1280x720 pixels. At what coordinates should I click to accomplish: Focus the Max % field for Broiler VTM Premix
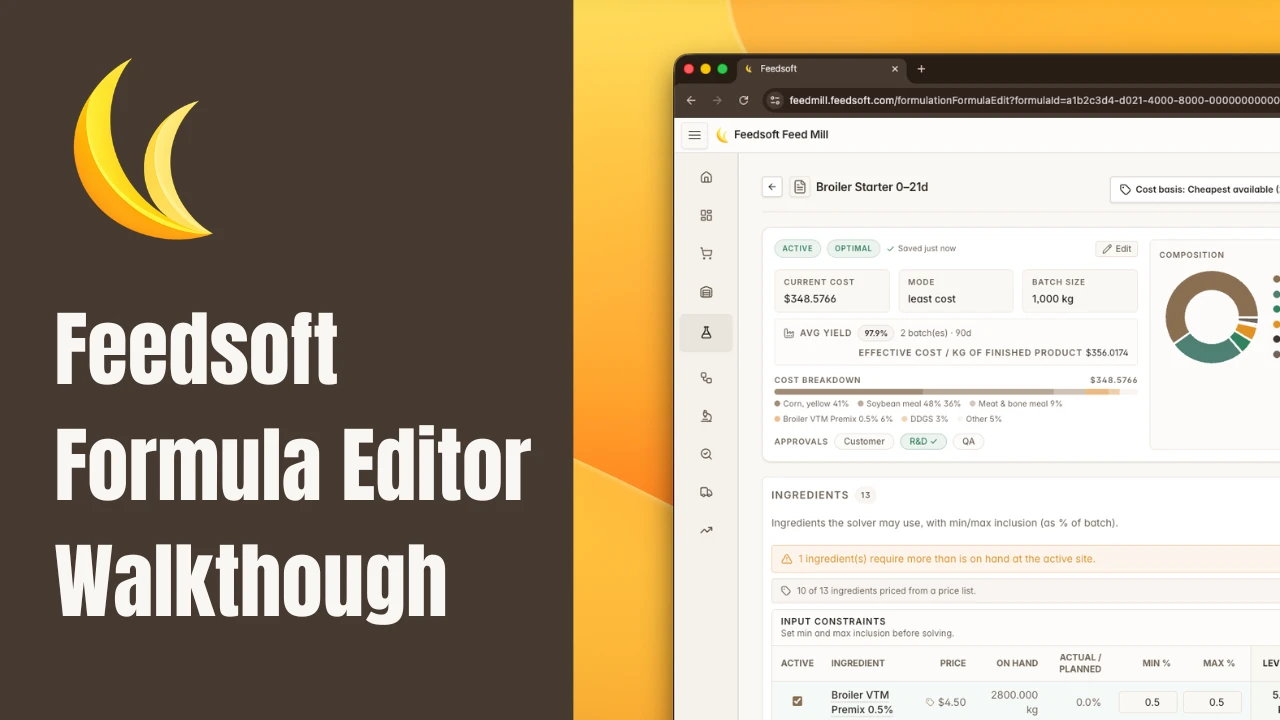1212,702
